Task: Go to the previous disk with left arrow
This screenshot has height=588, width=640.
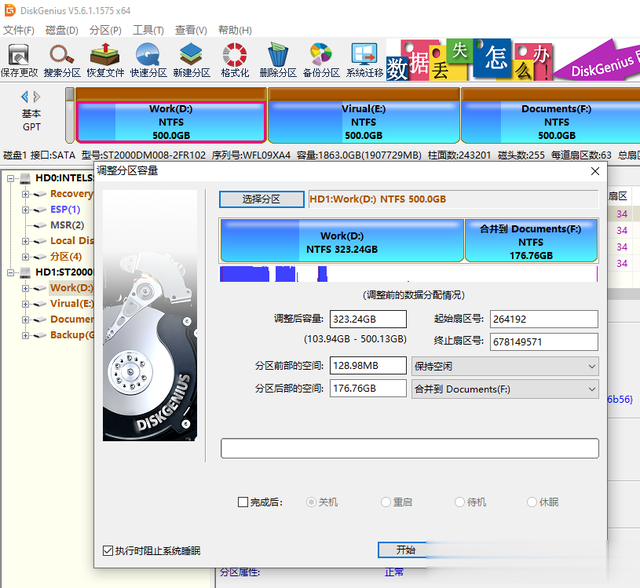Action: [x=24, y=97]
